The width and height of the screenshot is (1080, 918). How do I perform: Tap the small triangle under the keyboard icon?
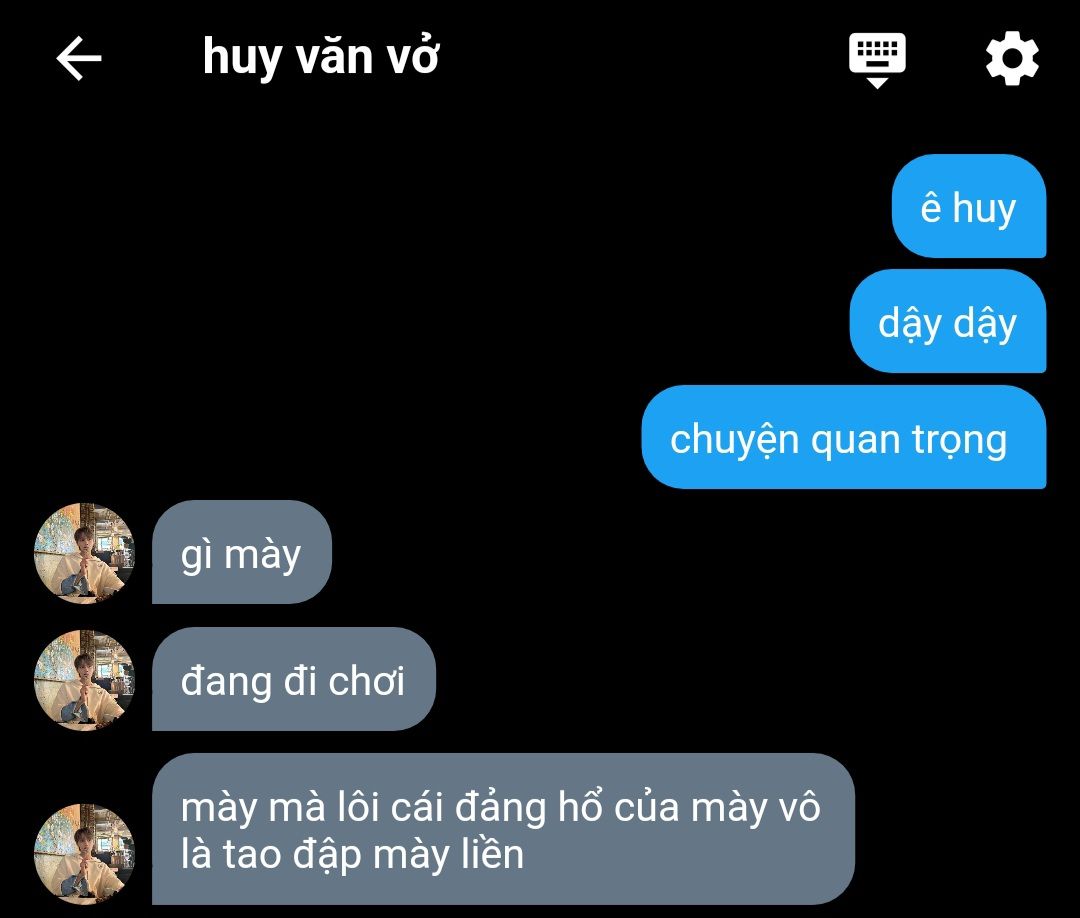click(877, 83)
